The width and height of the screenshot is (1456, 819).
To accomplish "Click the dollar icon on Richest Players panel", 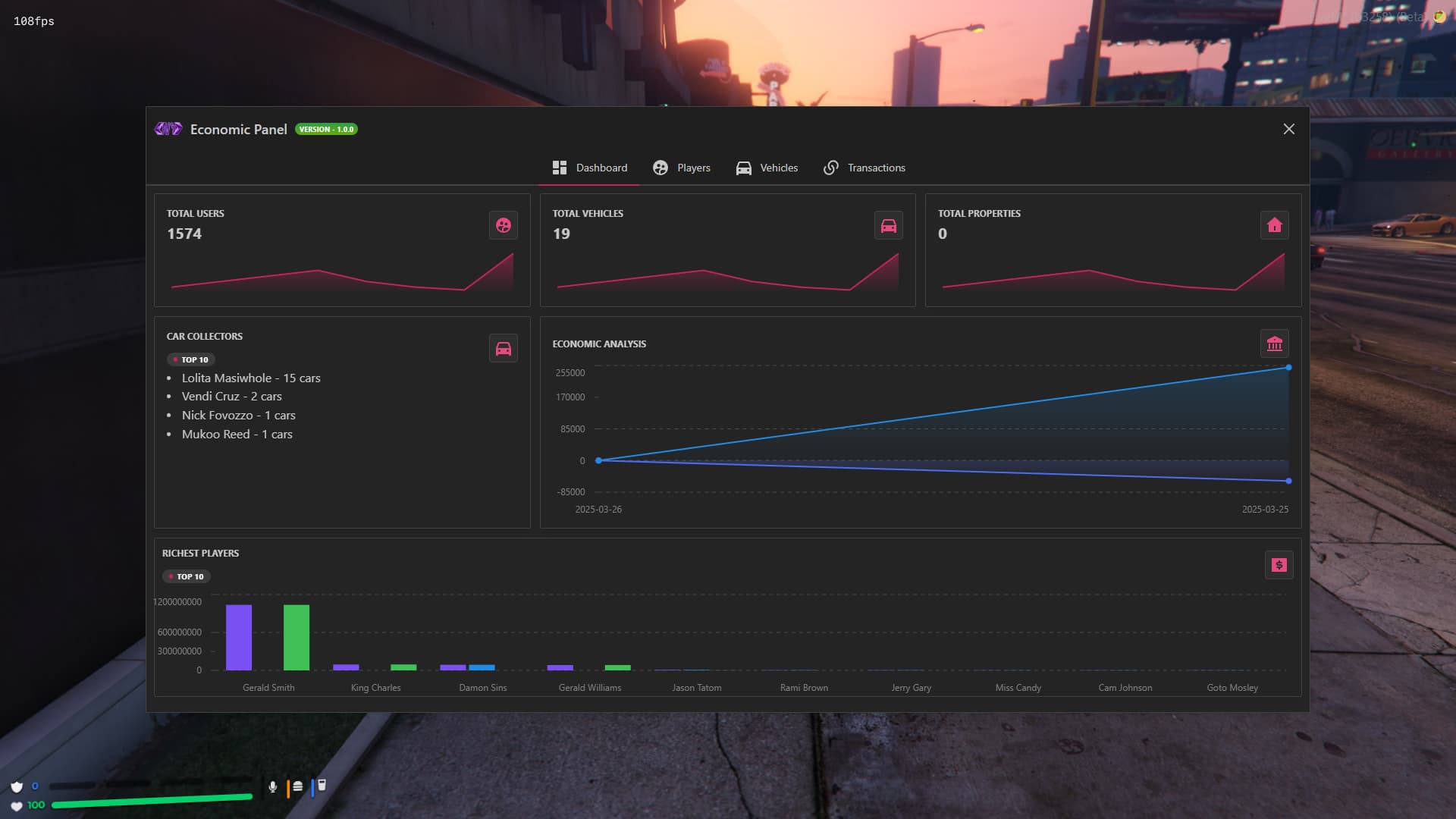I will 1279,565.
